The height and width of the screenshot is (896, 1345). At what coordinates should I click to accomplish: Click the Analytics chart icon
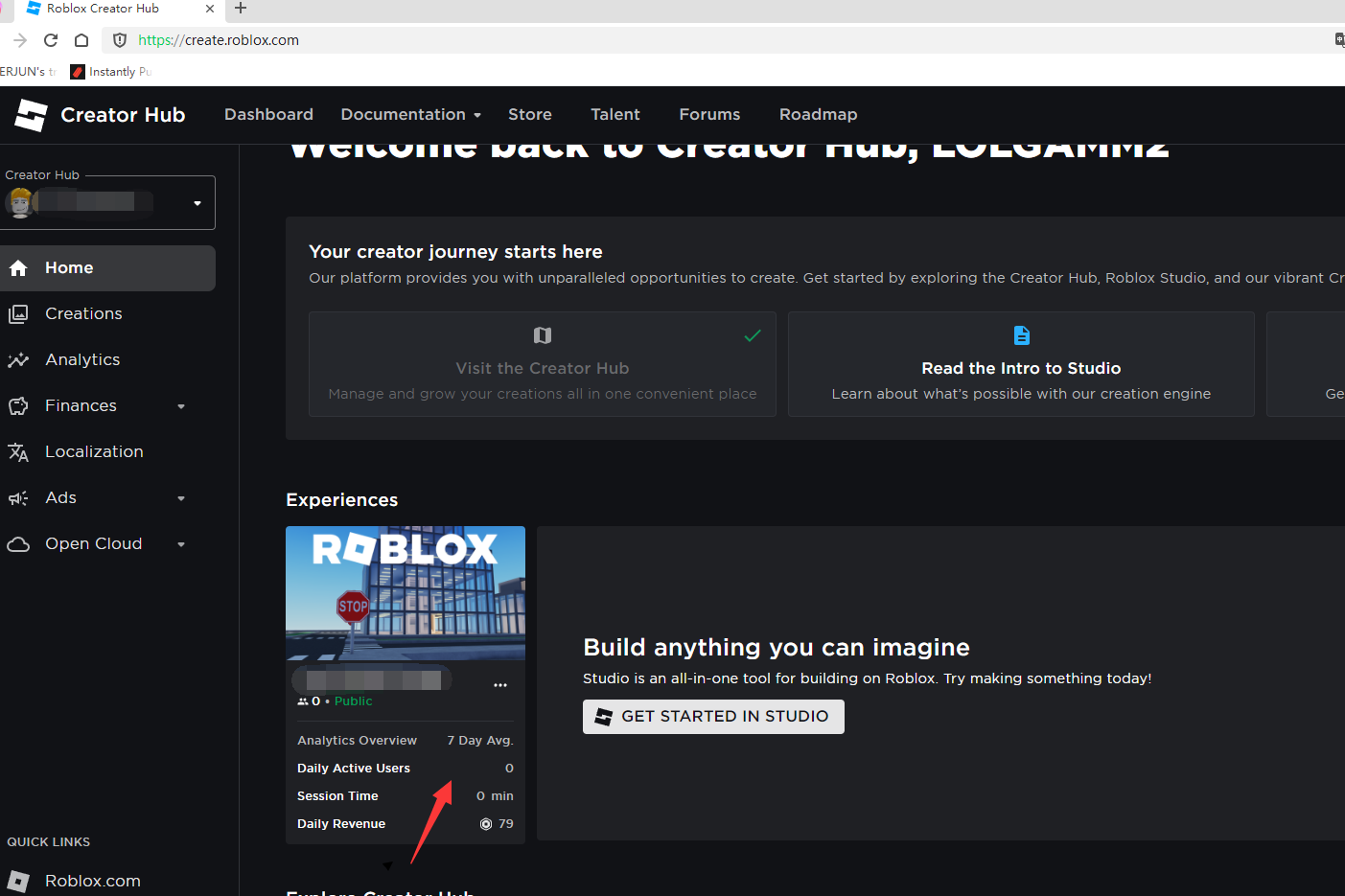[18, 360]
